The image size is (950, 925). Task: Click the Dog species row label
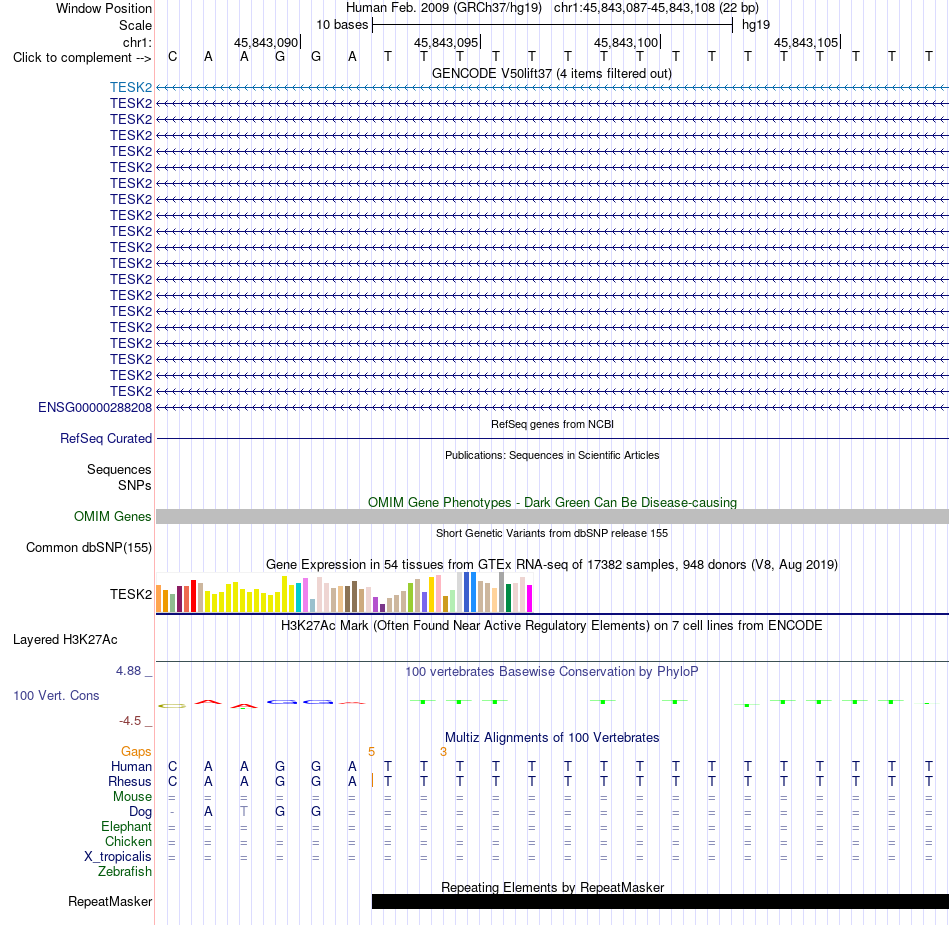141,812
